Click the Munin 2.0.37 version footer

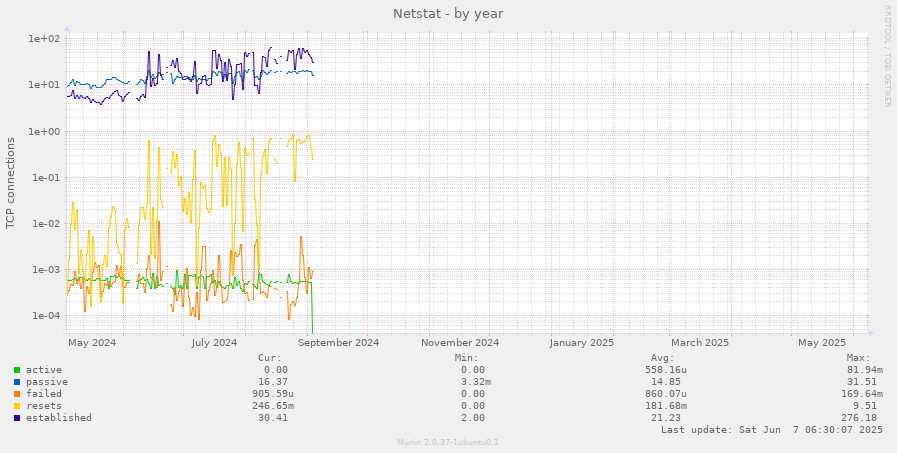coord(448,442)
